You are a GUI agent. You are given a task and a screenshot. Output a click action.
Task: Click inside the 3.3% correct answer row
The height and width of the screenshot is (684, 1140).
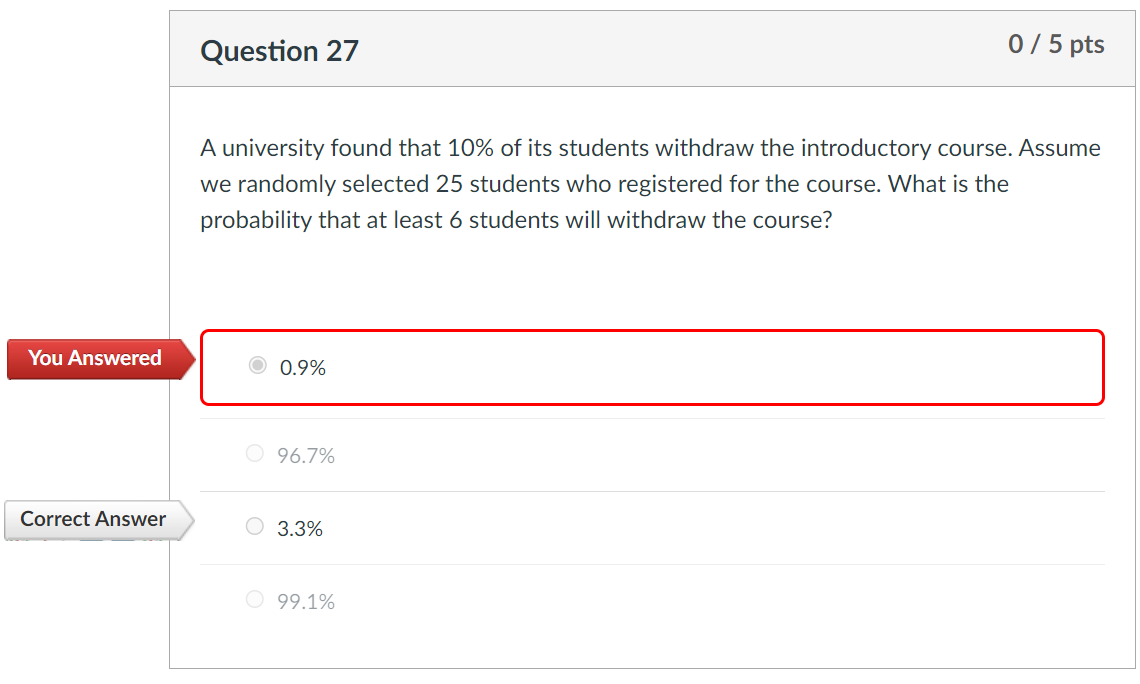coord(650,527)
